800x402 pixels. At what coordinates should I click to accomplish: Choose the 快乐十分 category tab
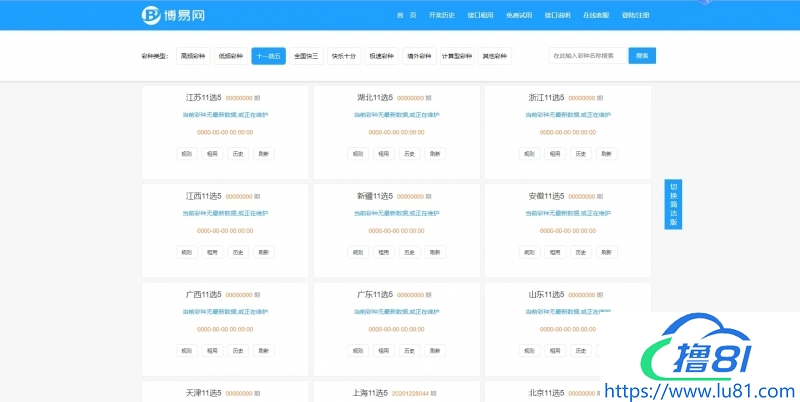(344, 57)
